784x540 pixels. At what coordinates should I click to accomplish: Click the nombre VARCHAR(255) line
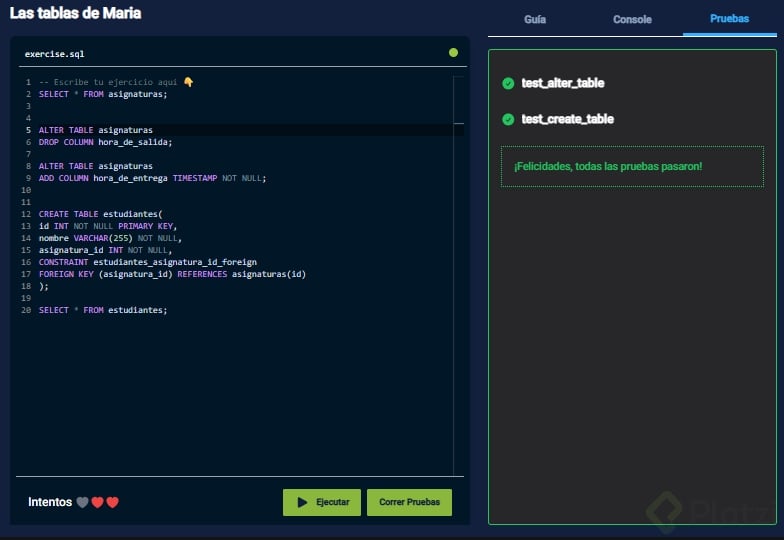pos(110,238)
